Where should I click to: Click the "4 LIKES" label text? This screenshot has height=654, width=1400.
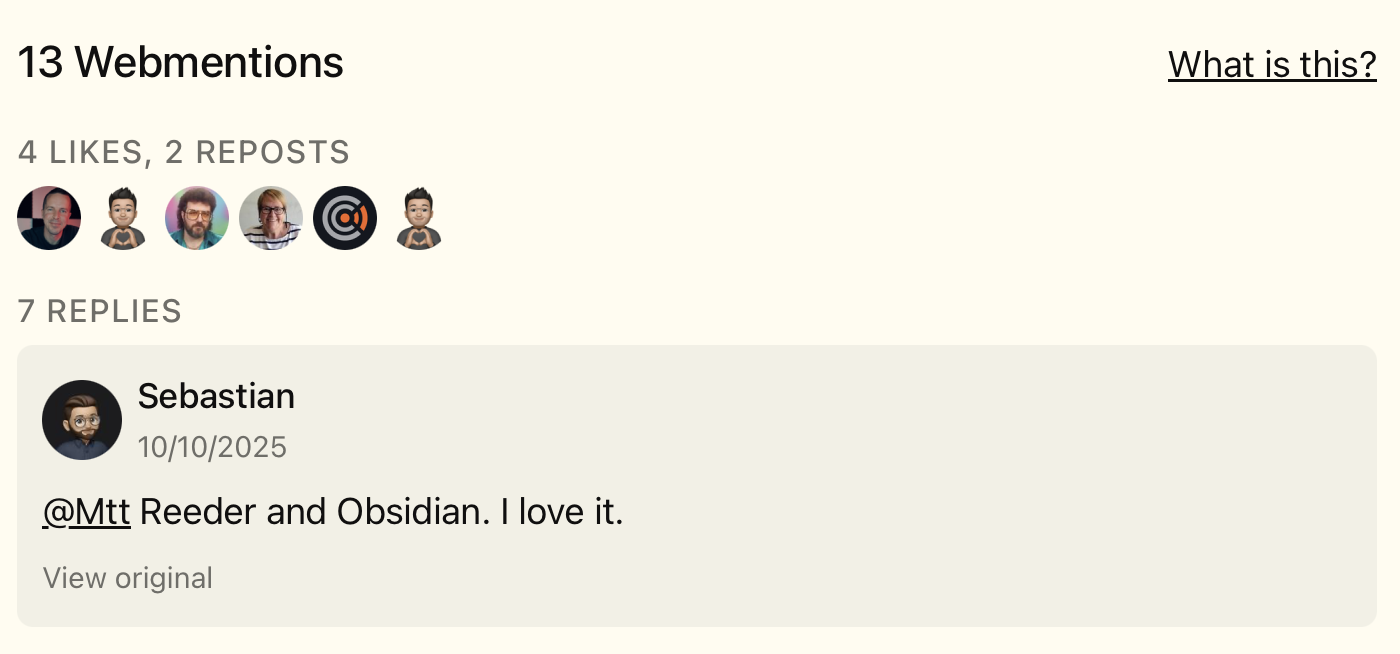(x=79, y=153)
